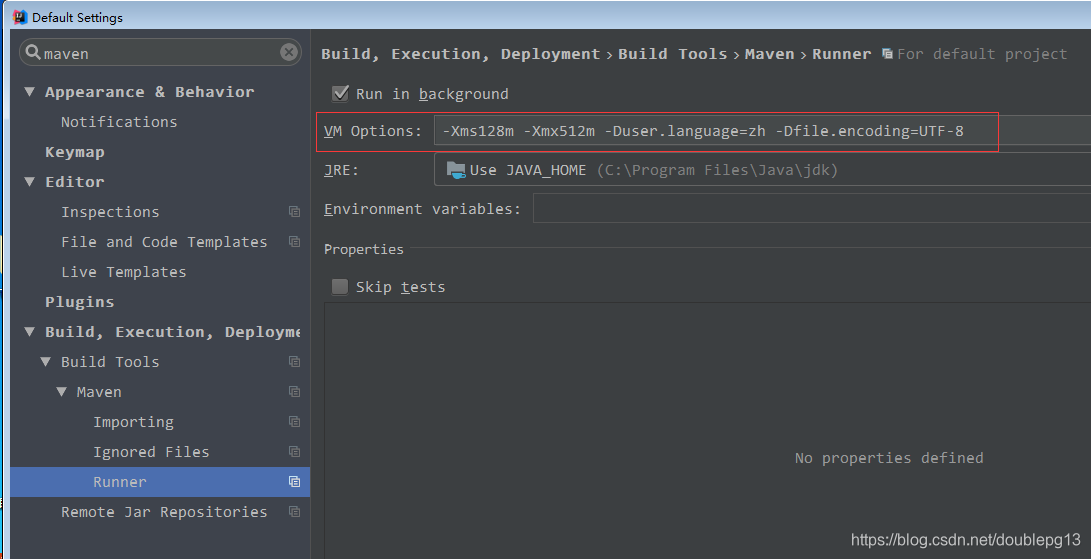1091x559 pixels.
Task: Click Build, Execution, Deployment in breadcrumb
Action: [460, 54]
